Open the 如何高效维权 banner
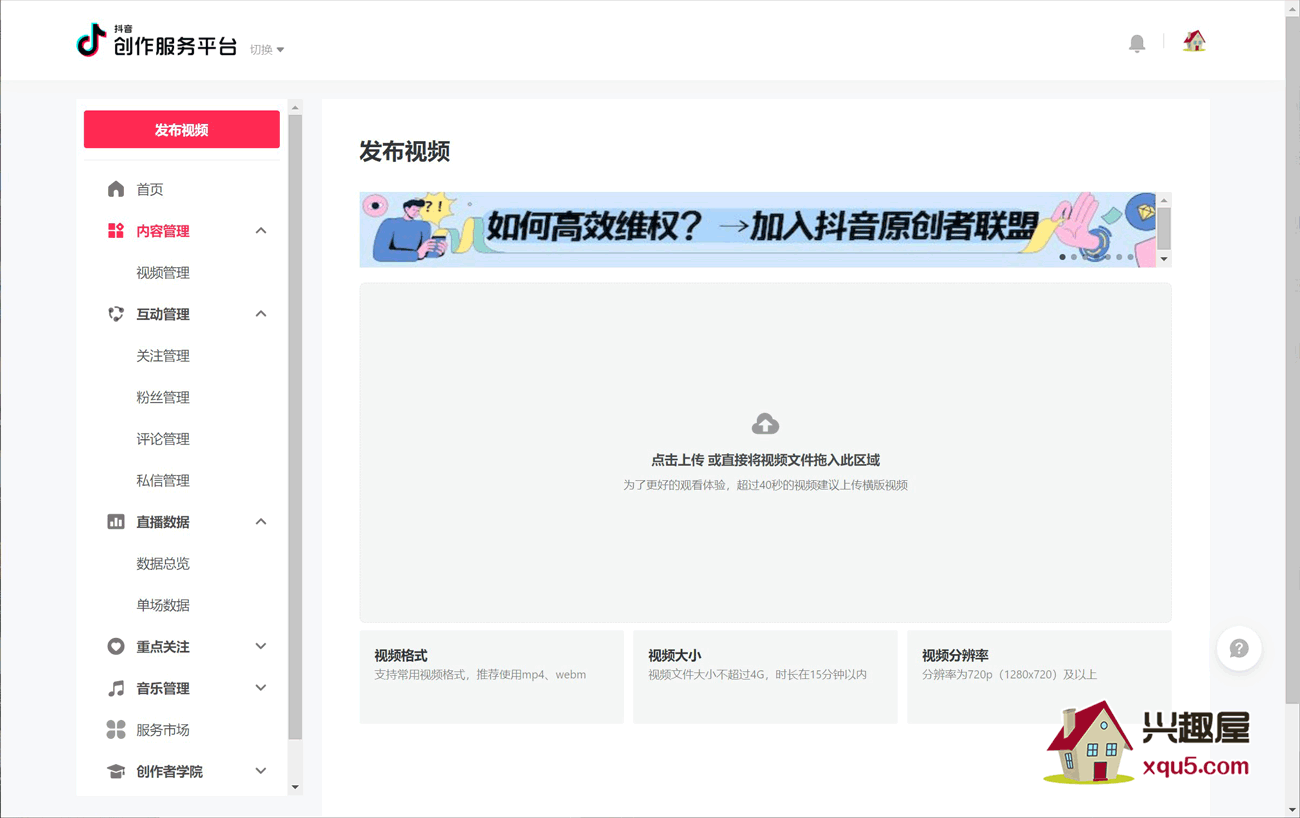Viewport: 1300px width, 818px height. (x=758, y=230)
